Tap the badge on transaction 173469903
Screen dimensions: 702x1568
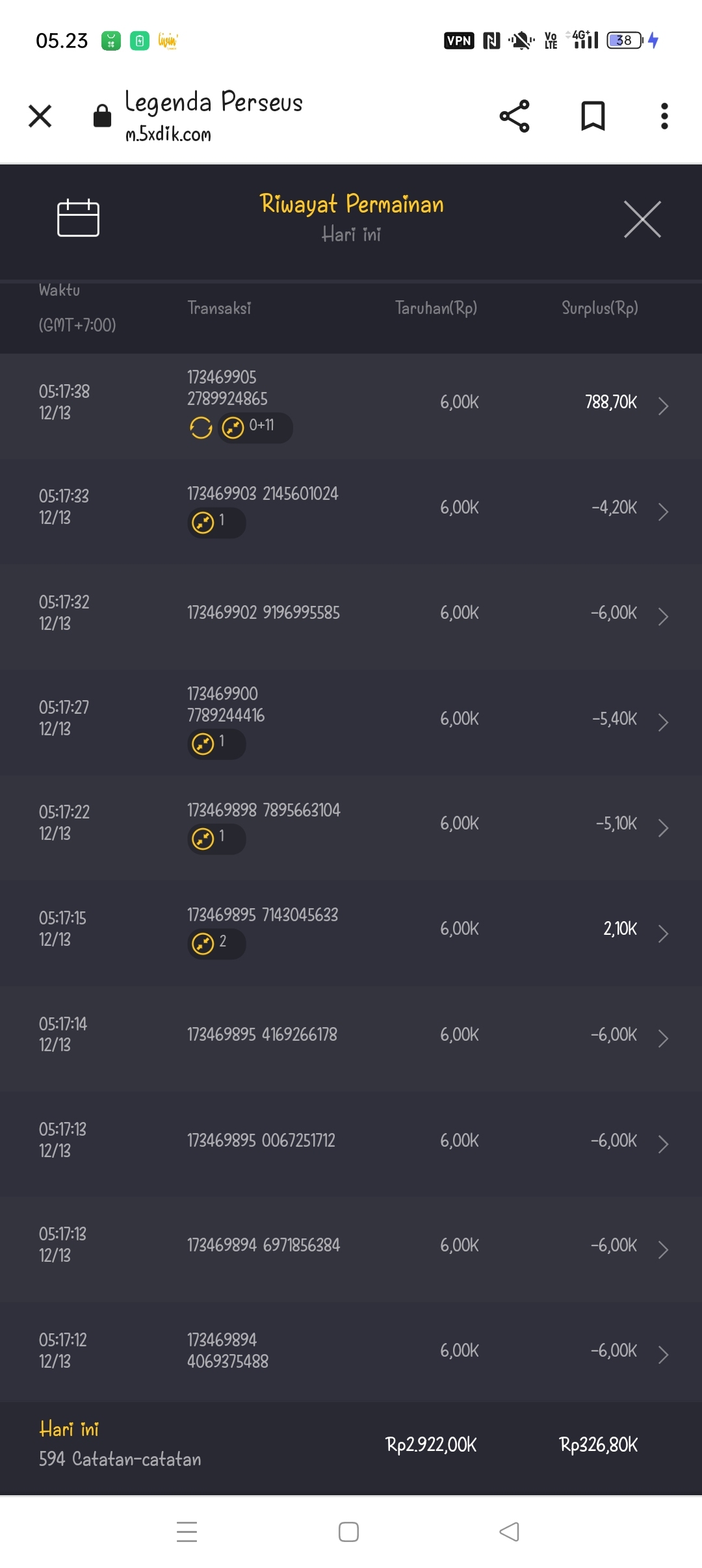216,523
